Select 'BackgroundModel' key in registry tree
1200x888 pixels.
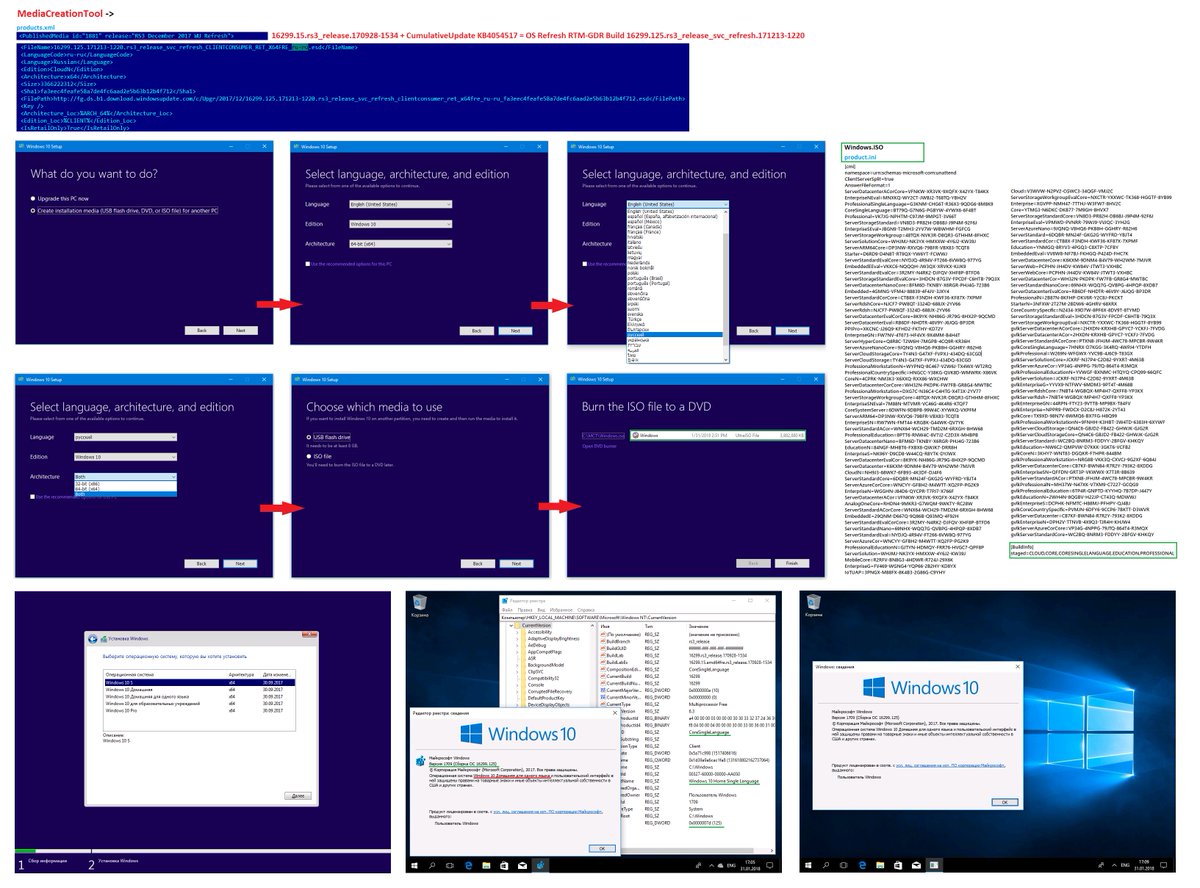point(546,665)
